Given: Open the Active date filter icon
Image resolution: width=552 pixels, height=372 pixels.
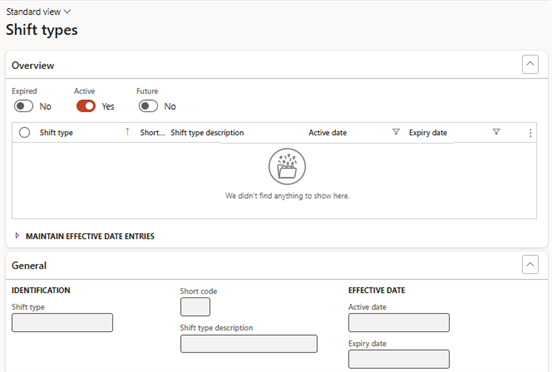Looking at the screenshot, I should tap(396, 132).
